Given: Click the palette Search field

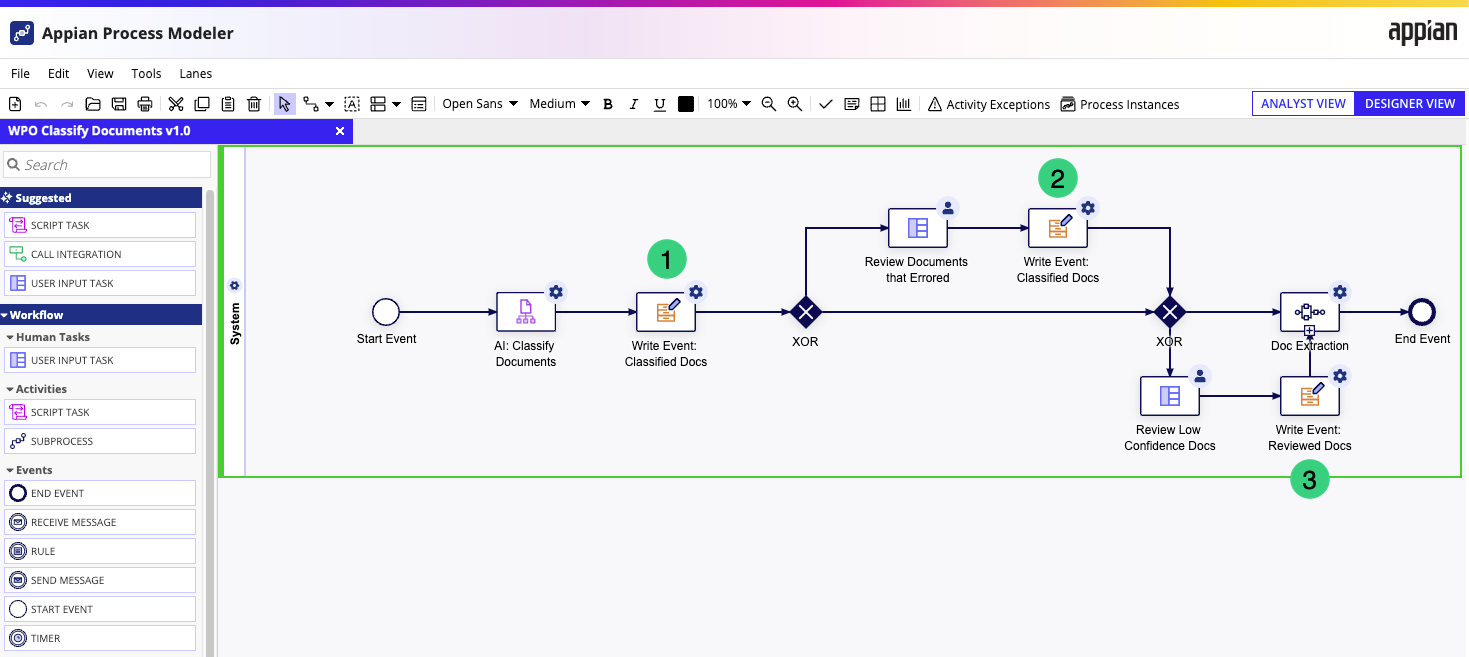Looking at the screenshot, I should pyautogui.click(x=107, y=165).
